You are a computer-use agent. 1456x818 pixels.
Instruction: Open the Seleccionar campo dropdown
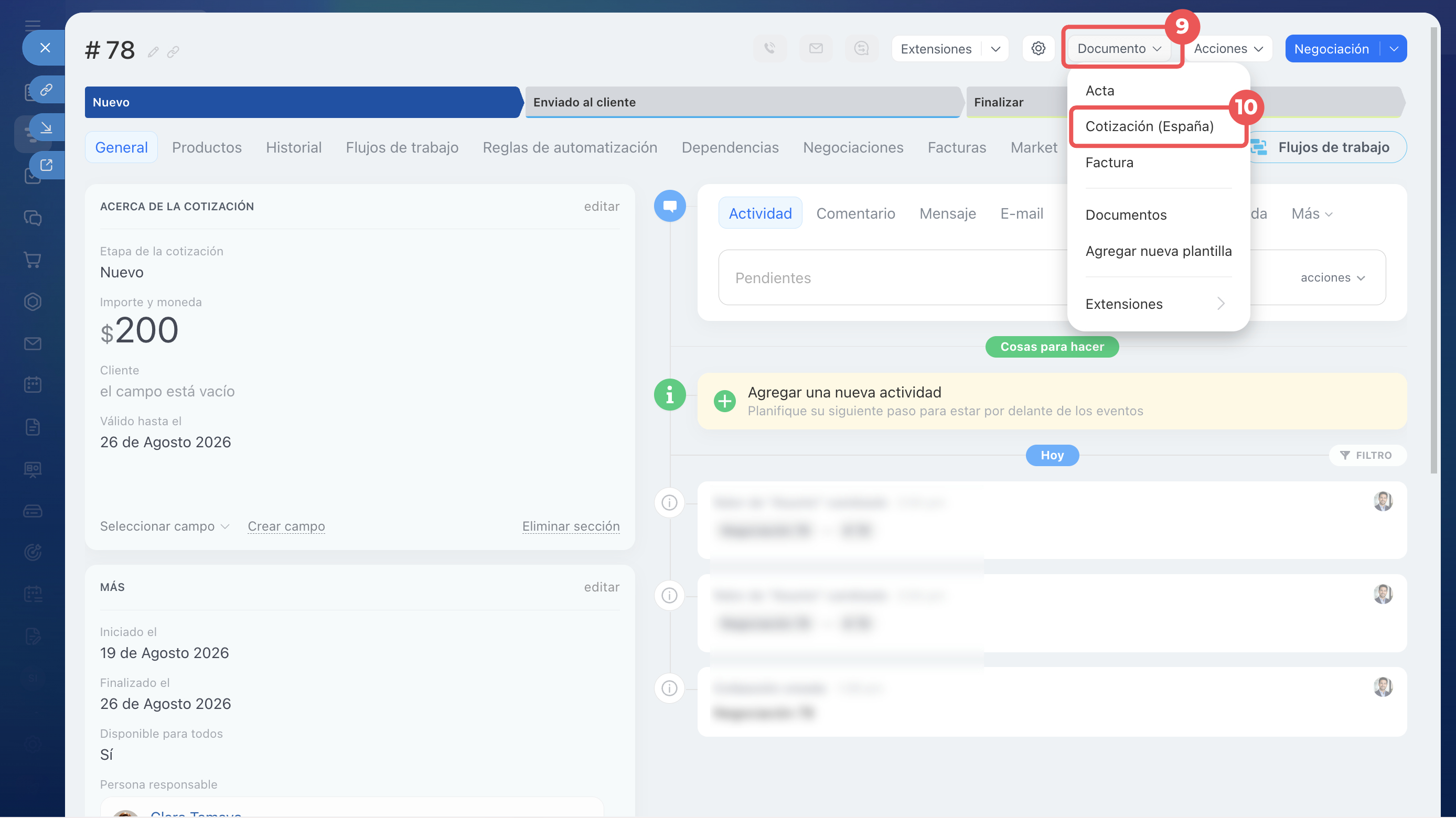tap(165, 526)
